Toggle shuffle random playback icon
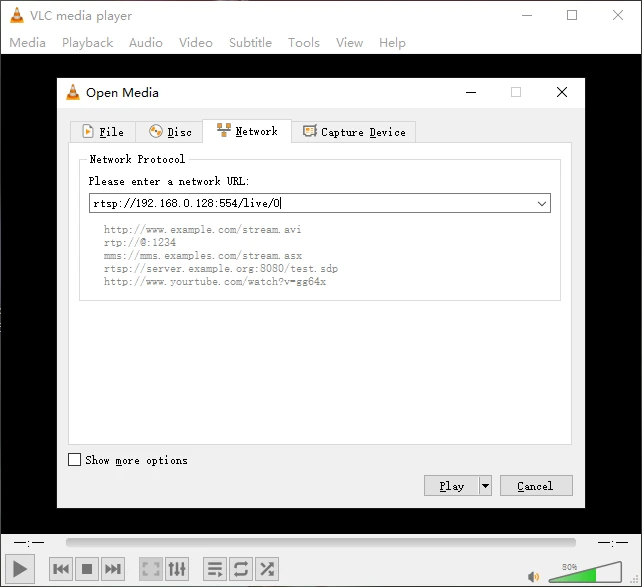642x587 pixels. [267, 569]
